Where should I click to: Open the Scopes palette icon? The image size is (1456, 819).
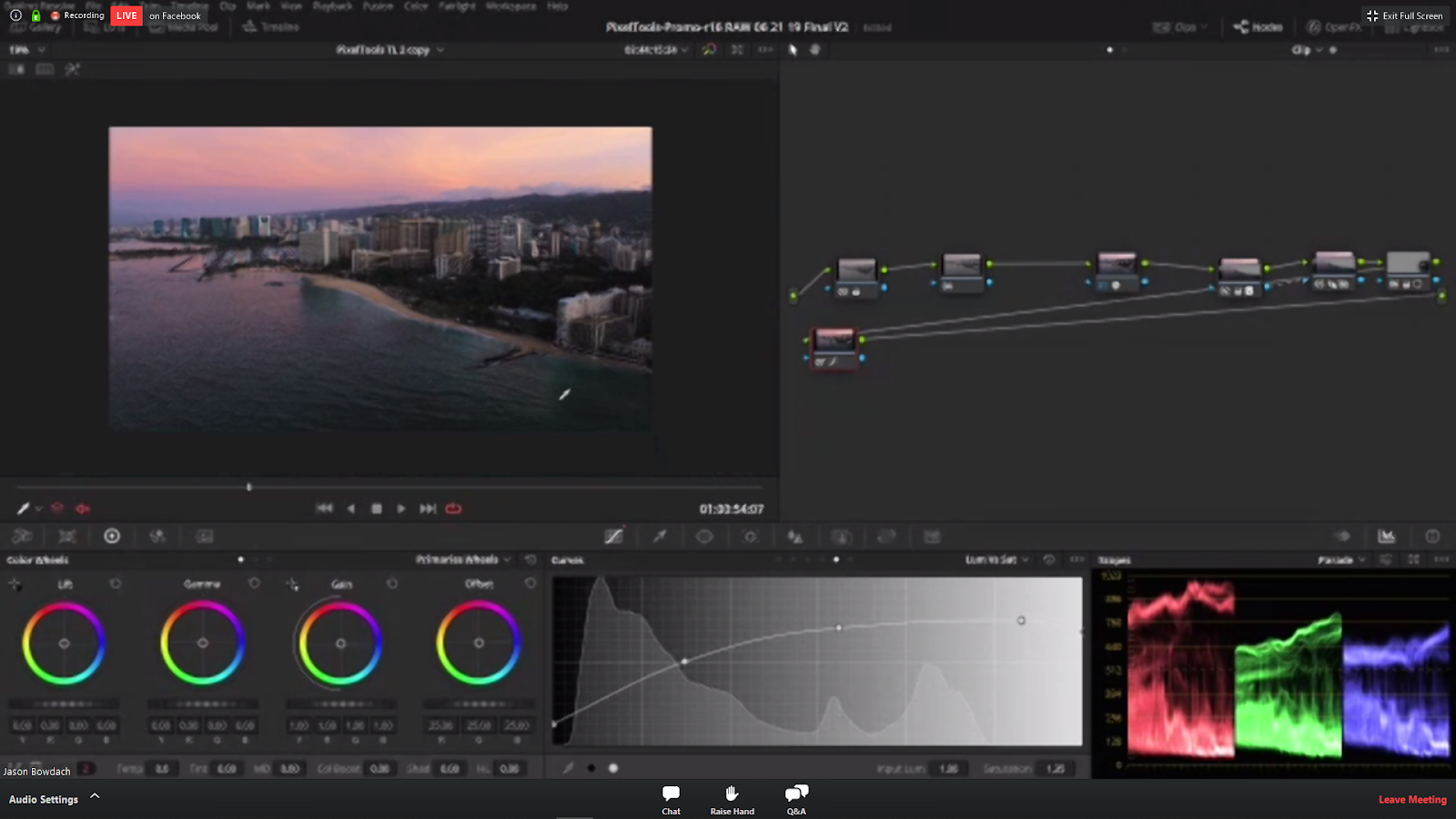click(x=1386, y=537)
